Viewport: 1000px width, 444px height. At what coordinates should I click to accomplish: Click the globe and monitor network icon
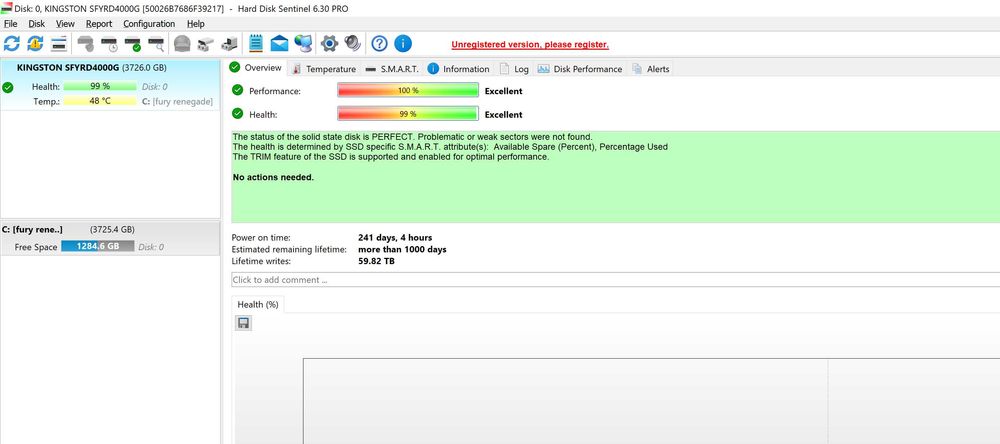pos(303,43)
